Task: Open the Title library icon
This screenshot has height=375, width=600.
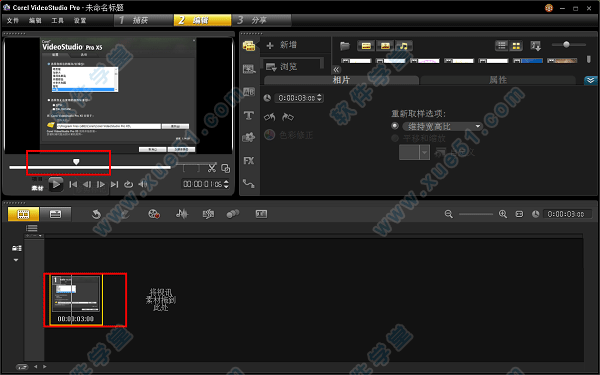Action: (249, 115)
